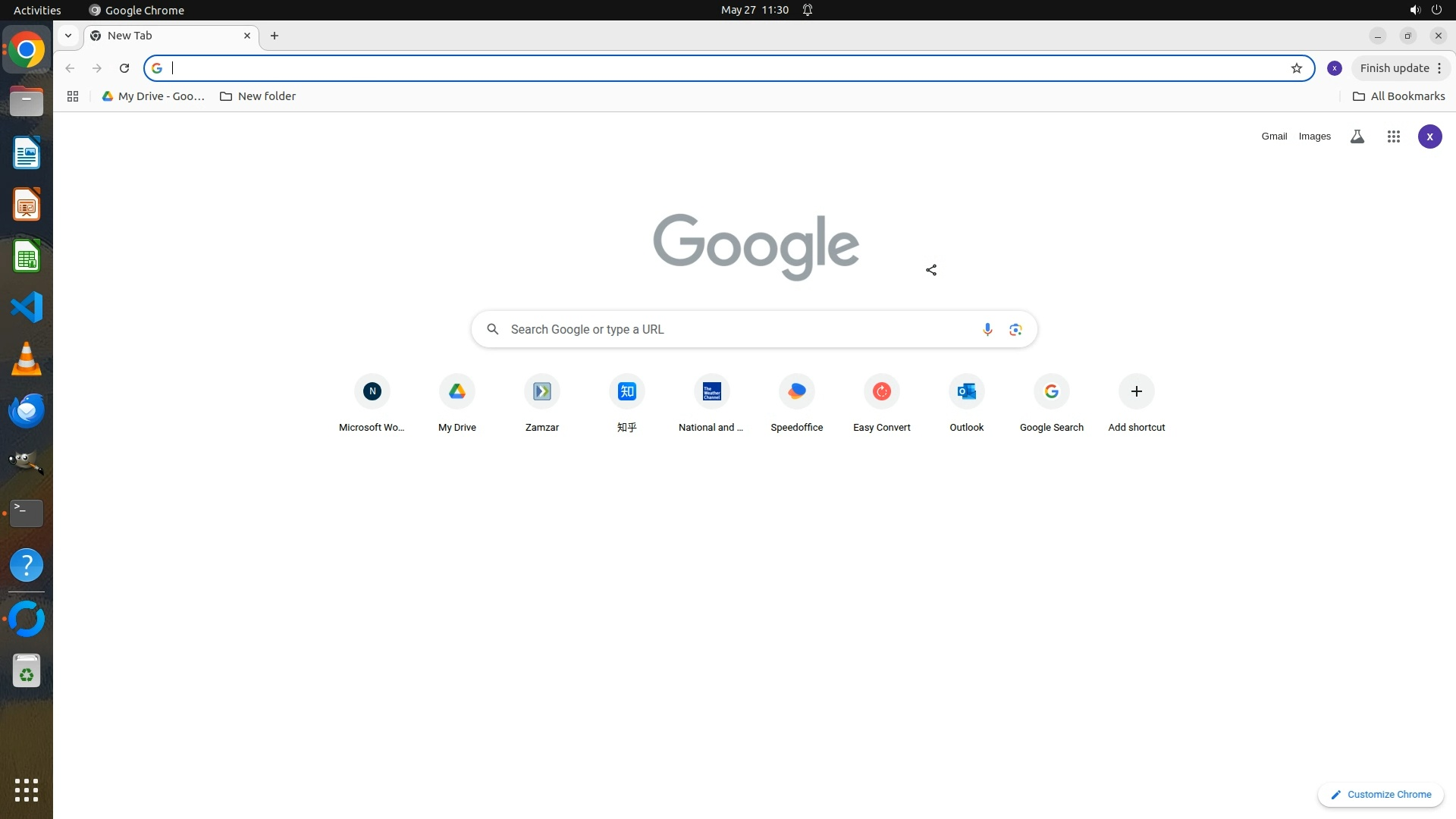Open the Outlook shortcut tile
Screen dimensions: 1456x819
pos(966,392)
